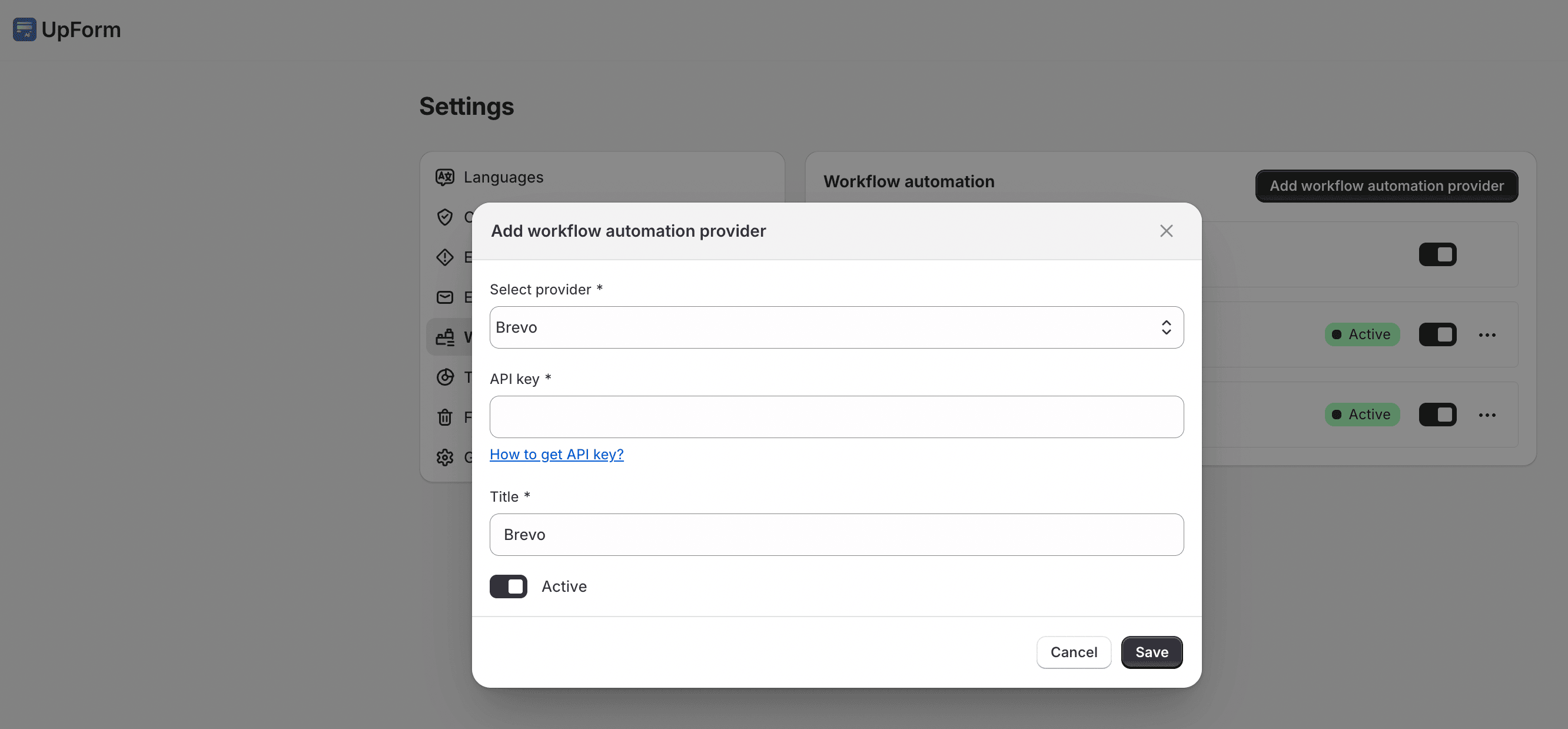
Task: Click the Cancel button
Action: [1074, 652]
